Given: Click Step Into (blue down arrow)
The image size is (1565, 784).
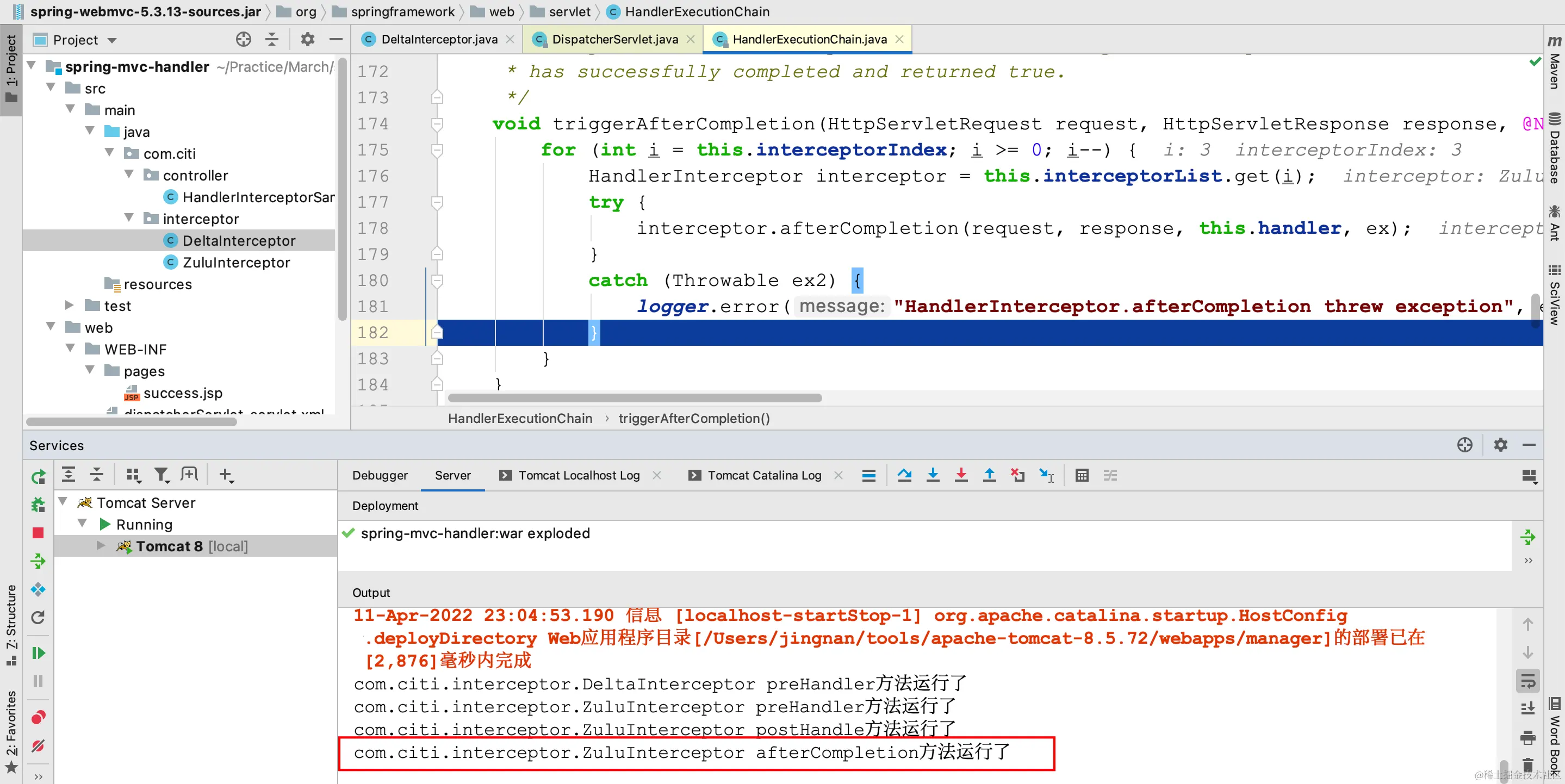Looking at the screenshot, I should click(933, 476).
